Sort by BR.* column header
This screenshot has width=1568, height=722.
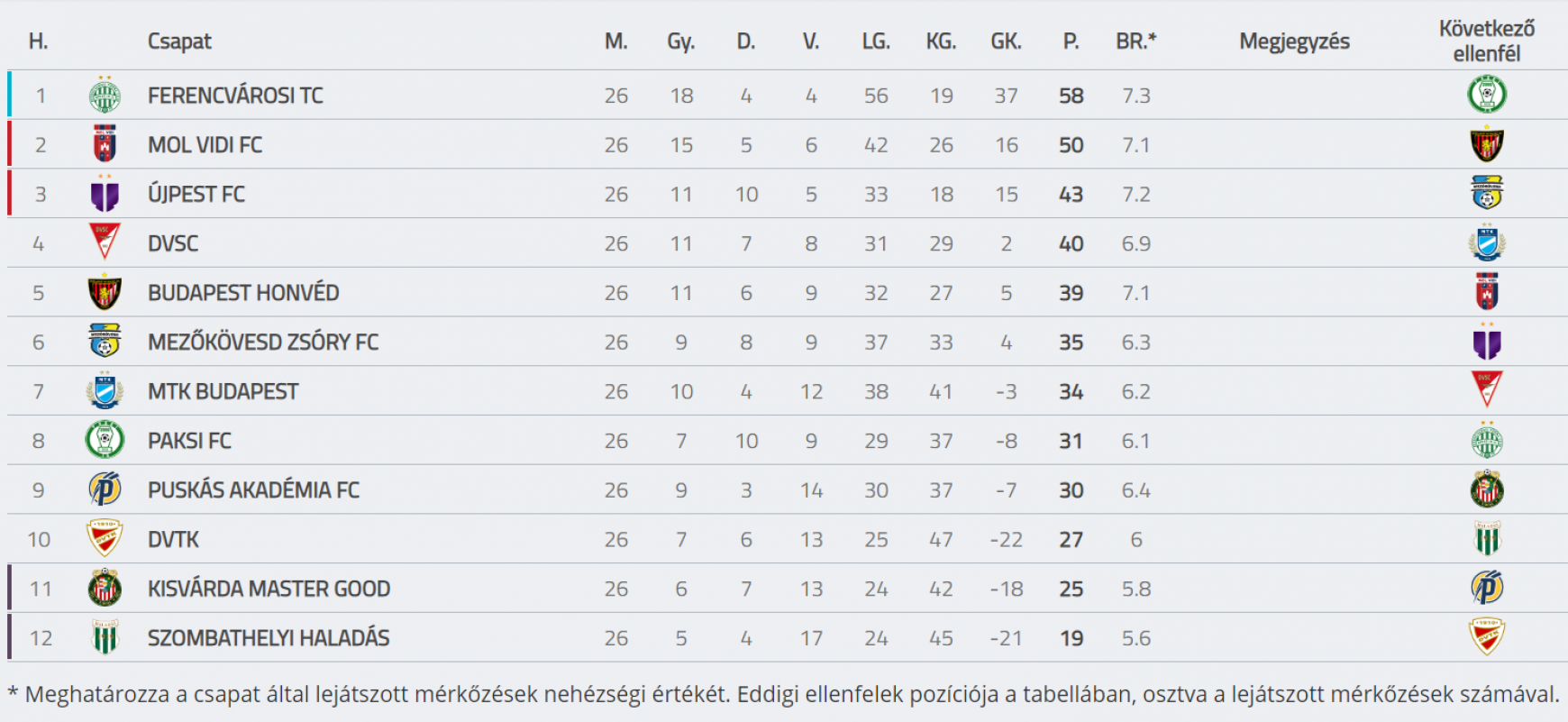[x=1135, y=41]
